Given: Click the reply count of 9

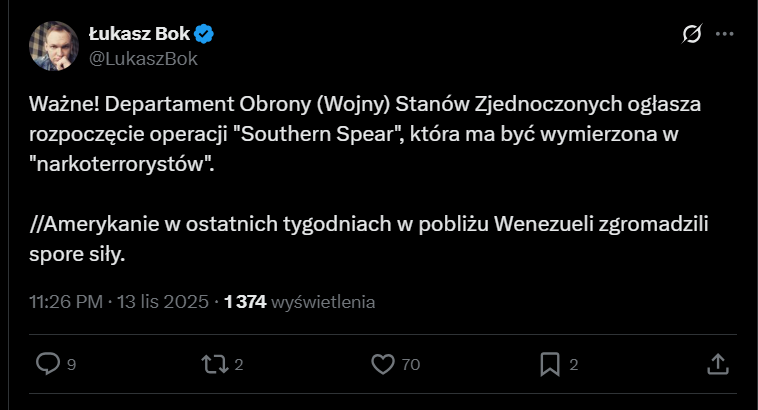Looking at the screenshot, I should point(71,365).
